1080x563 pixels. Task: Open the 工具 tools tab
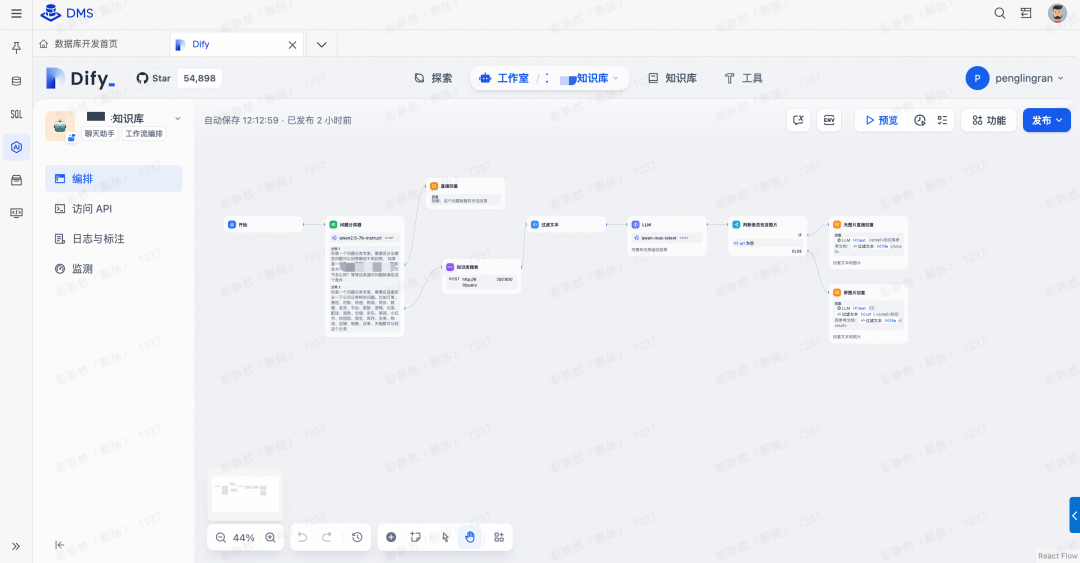pyautogui.click(x=743, y=78)
